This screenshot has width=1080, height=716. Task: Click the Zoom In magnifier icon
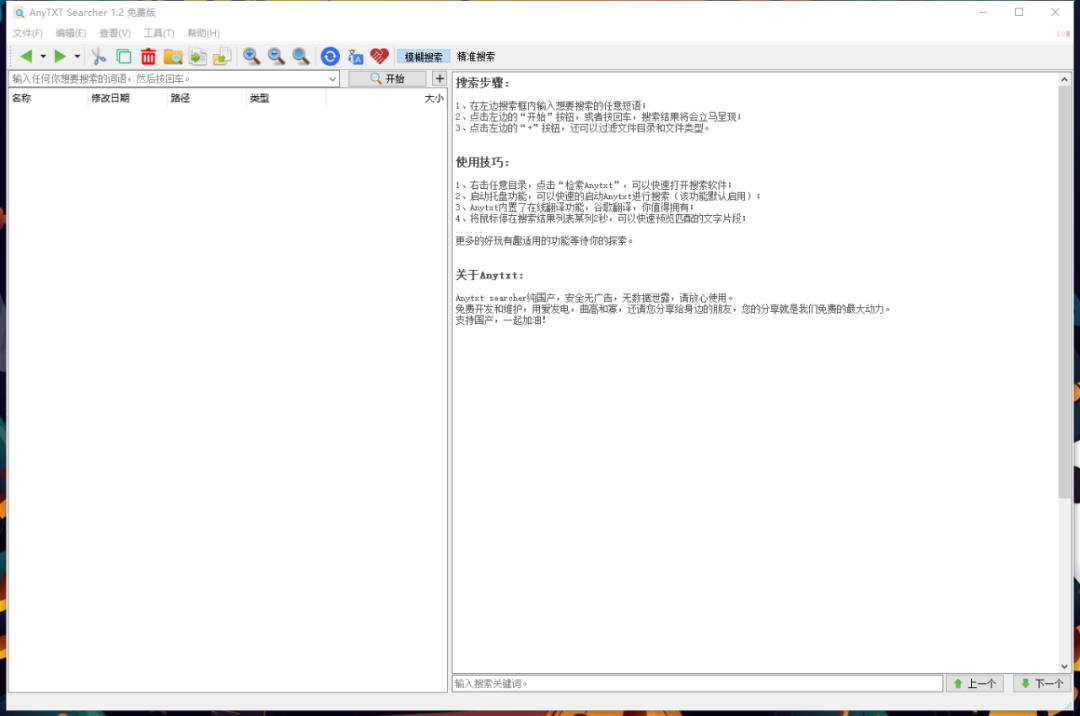coord(251,56)
